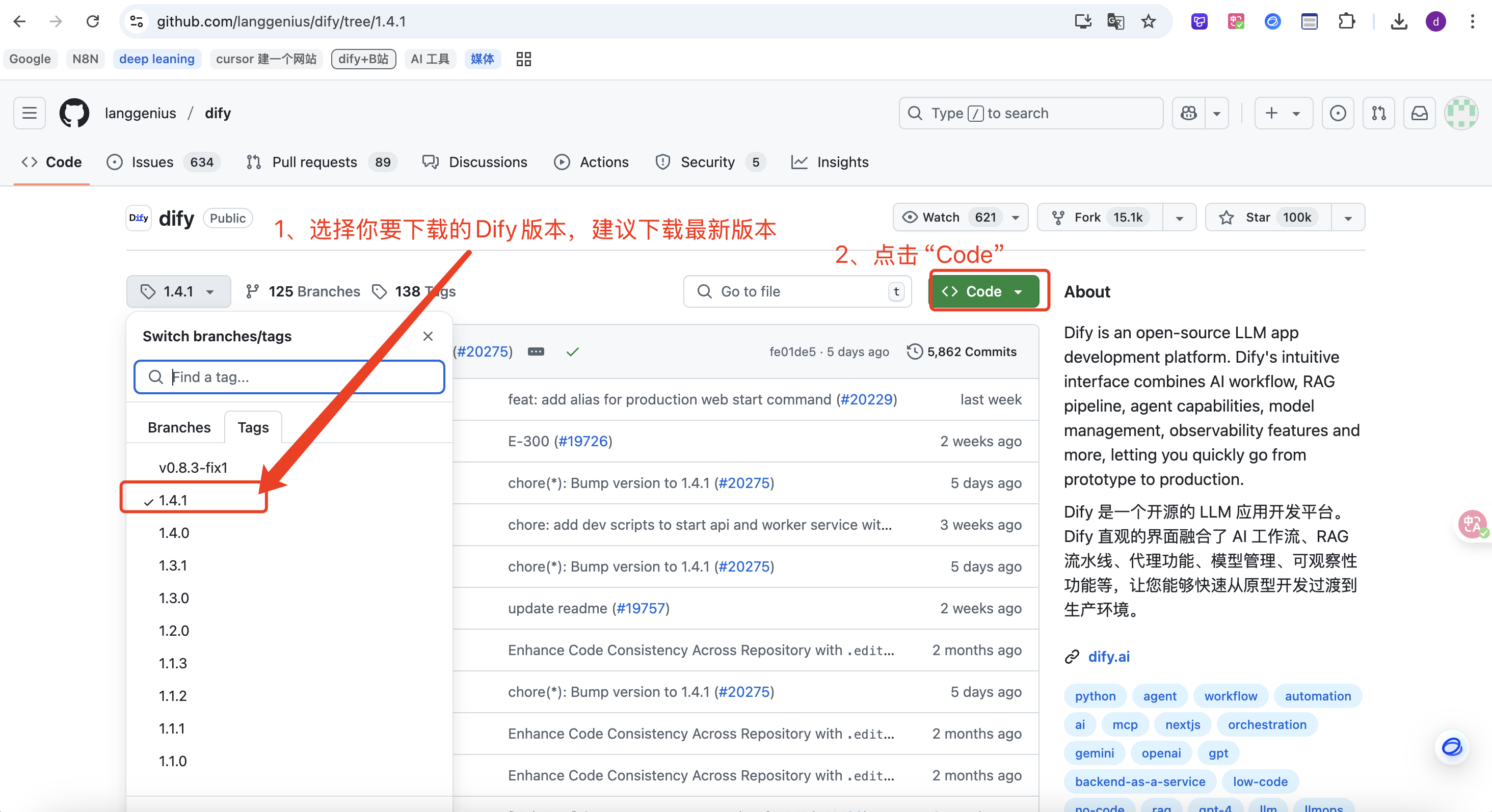
Task: Focus the Find a tag input field
Action: click(x=289, y=377)
